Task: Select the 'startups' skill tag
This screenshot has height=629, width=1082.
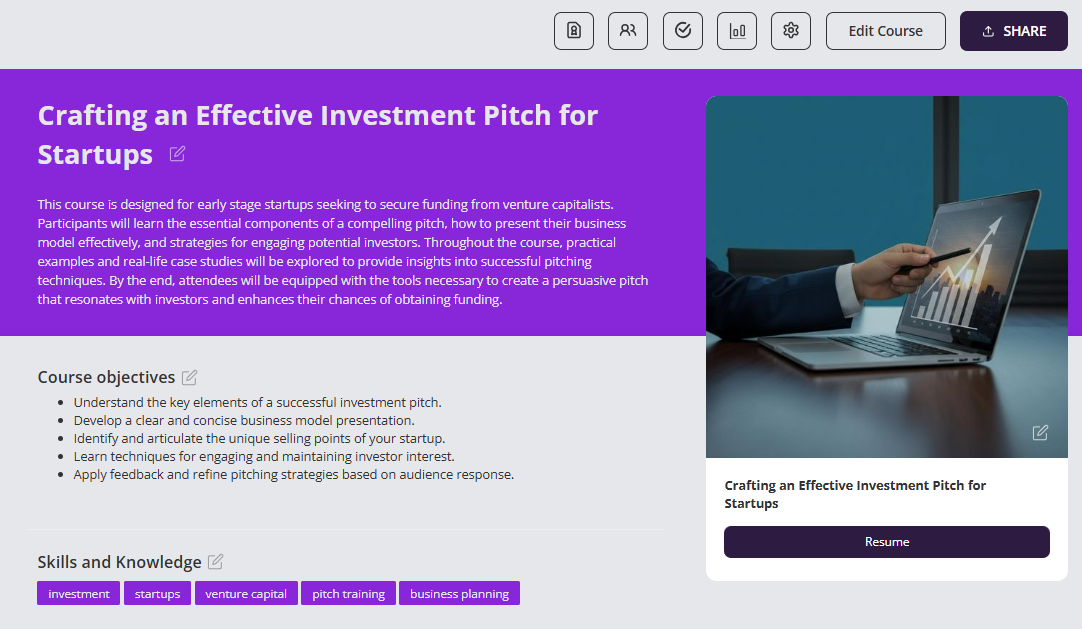Action: click(158, 594)
